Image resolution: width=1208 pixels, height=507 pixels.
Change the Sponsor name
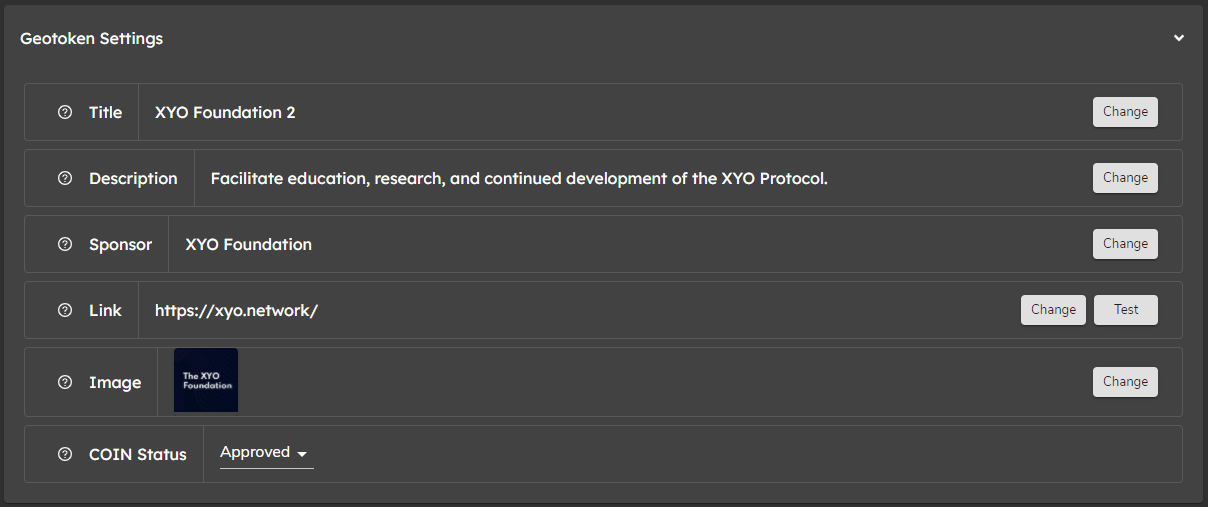[1125, 244]
